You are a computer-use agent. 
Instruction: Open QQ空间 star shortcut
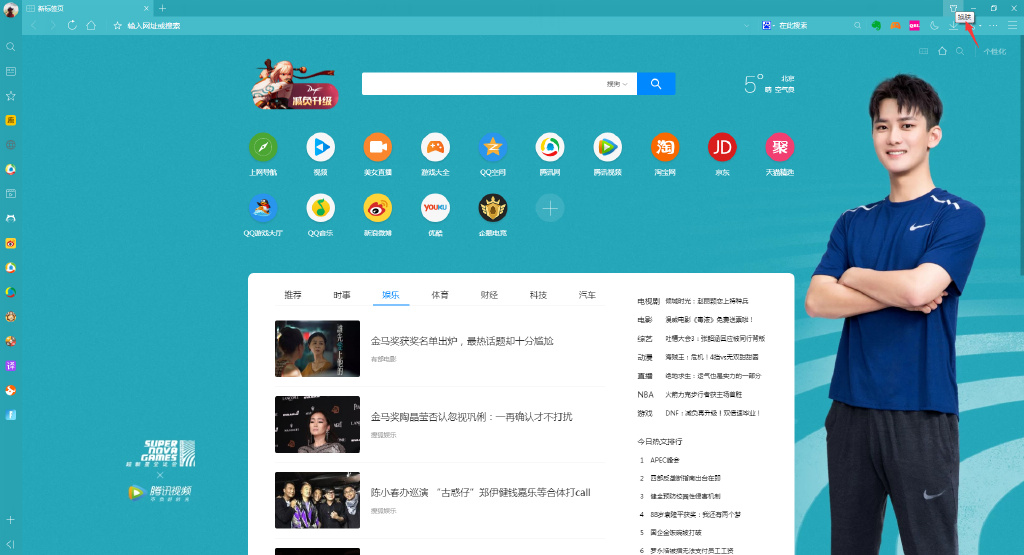pyautogui.click(x=493, y=148)
